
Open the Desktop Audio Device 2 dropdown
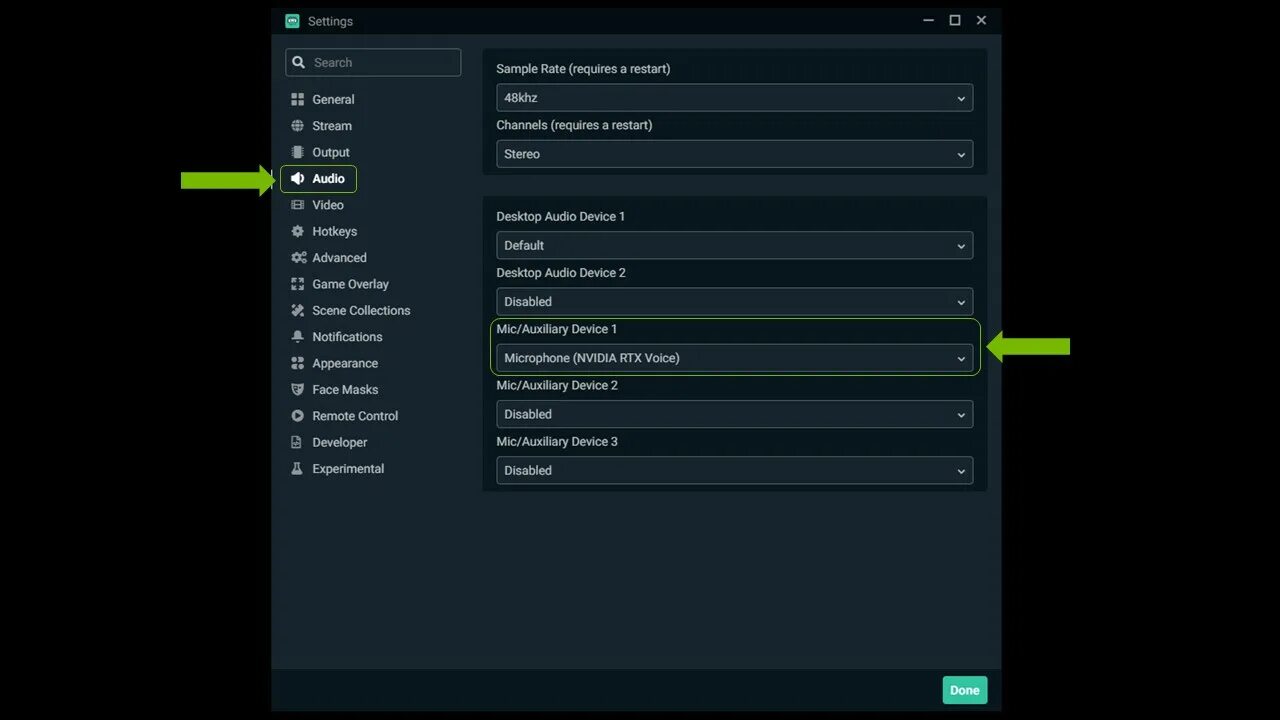point(735,301)
